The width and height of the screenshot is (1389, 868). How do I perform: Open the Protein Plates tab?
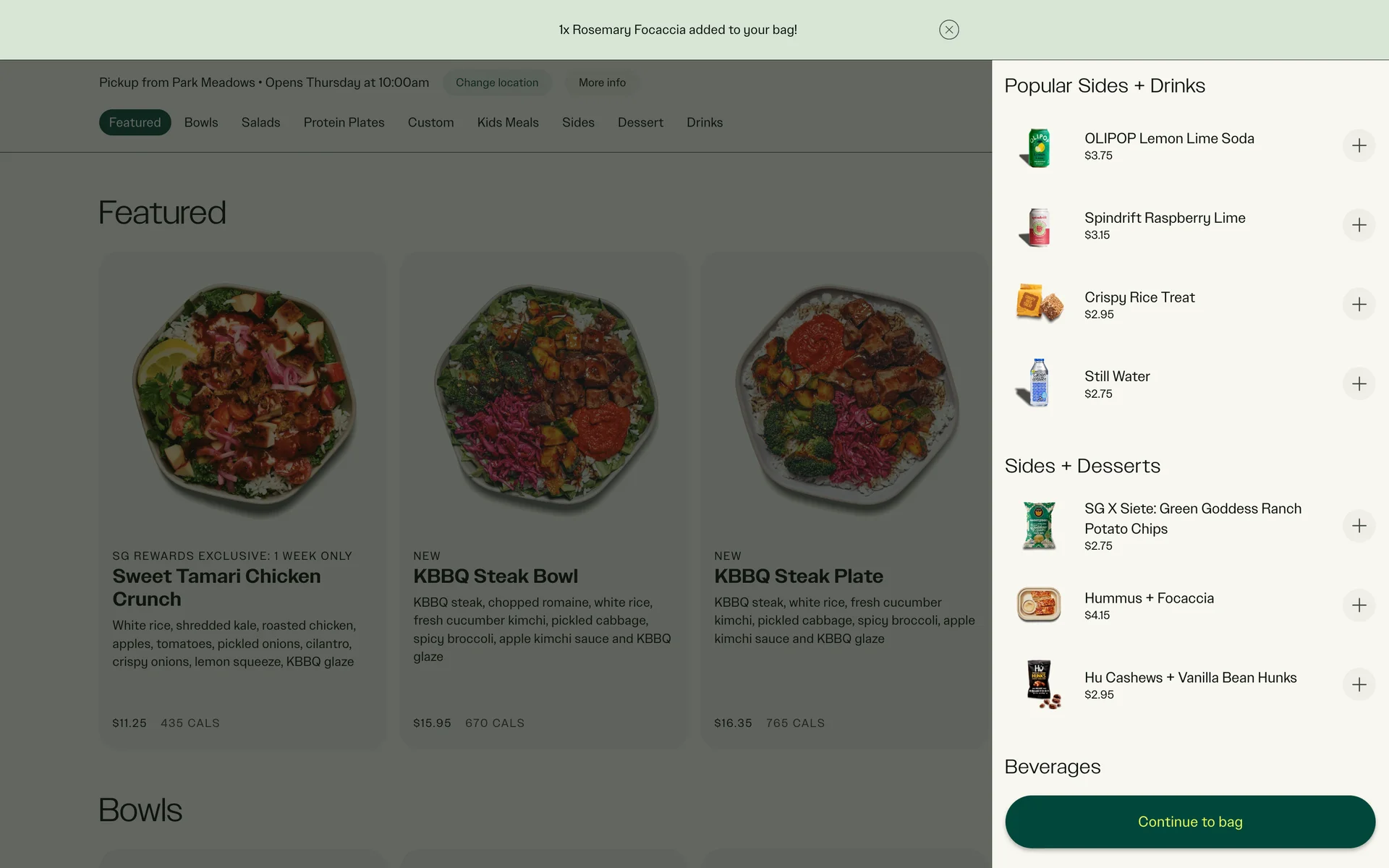click(x=344, y=122)
